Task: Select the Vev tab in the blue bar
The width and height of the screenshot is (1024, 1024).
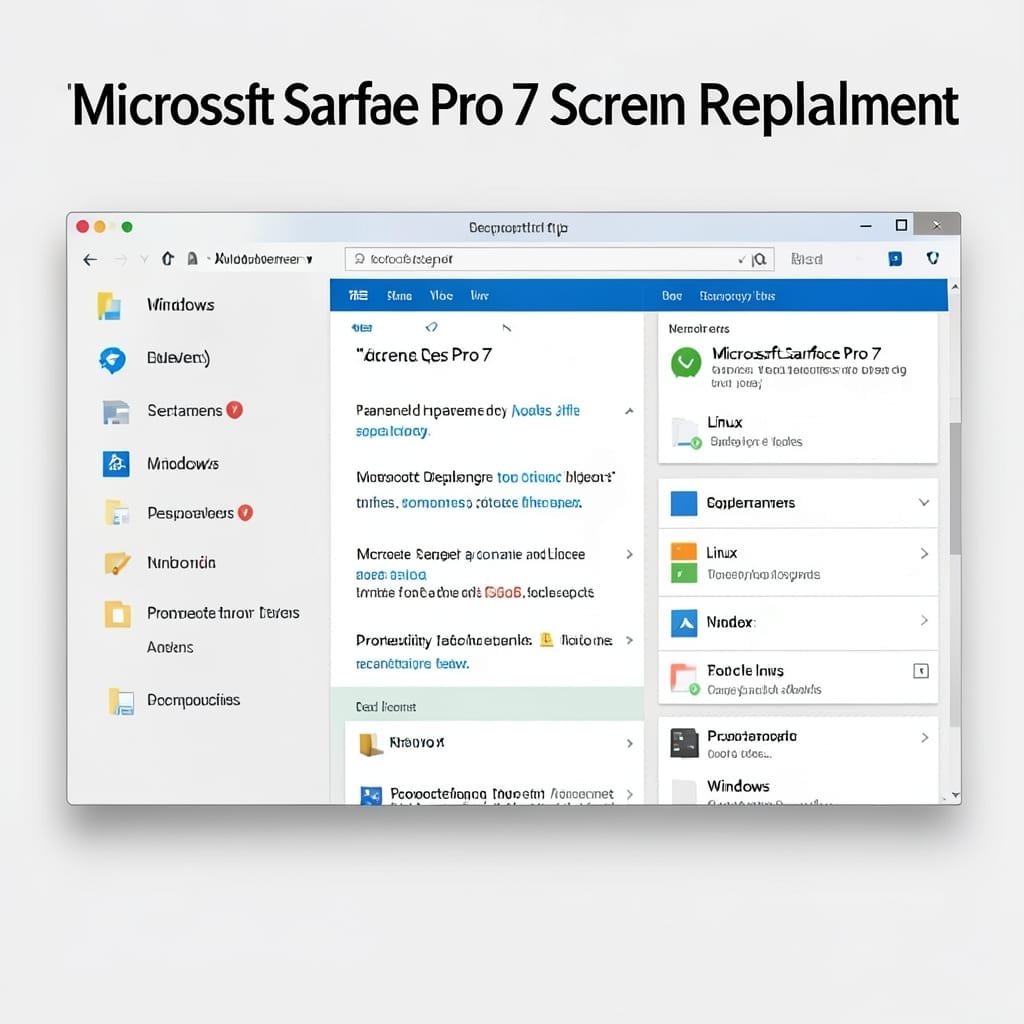Action: pyautogui.click(x=479, y=296)
